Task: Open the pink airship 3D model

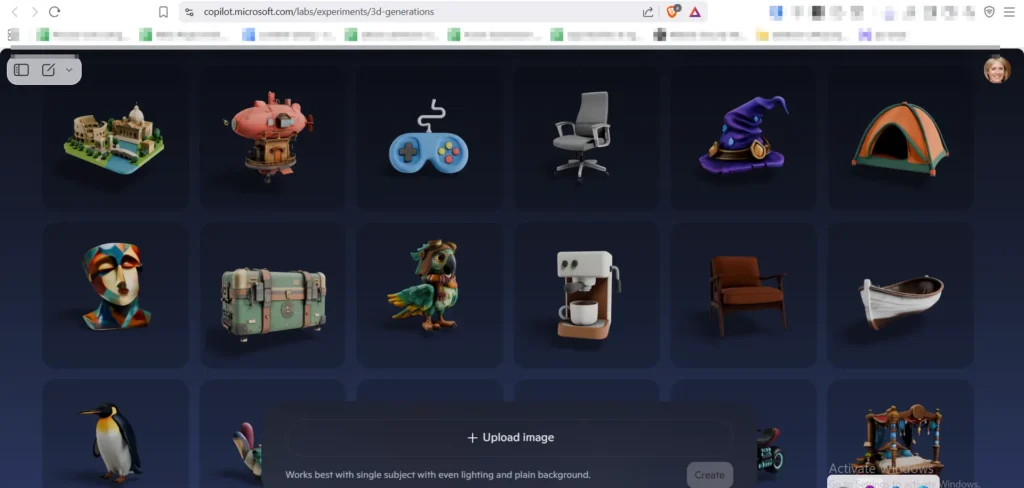Action: [x=272, y=137]
